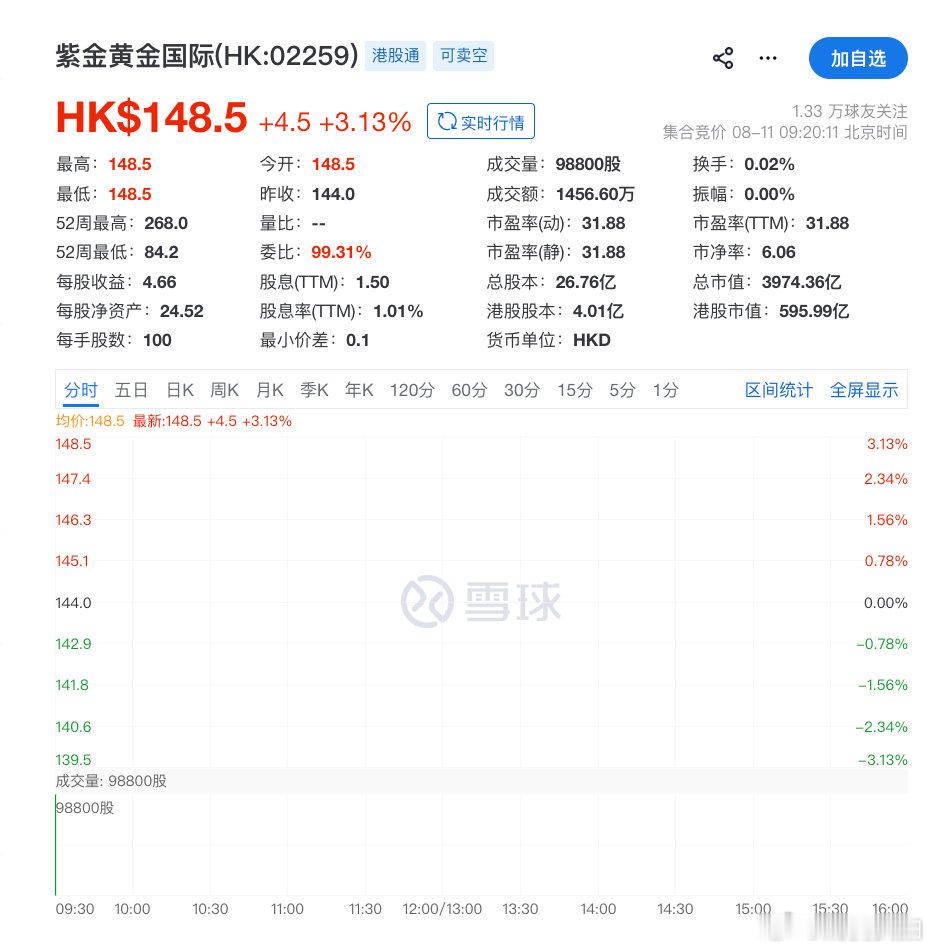Click the 11:30 time axis label
This screenshot has height=950, width=932.
pyautogui.click(x=365, y=909)
